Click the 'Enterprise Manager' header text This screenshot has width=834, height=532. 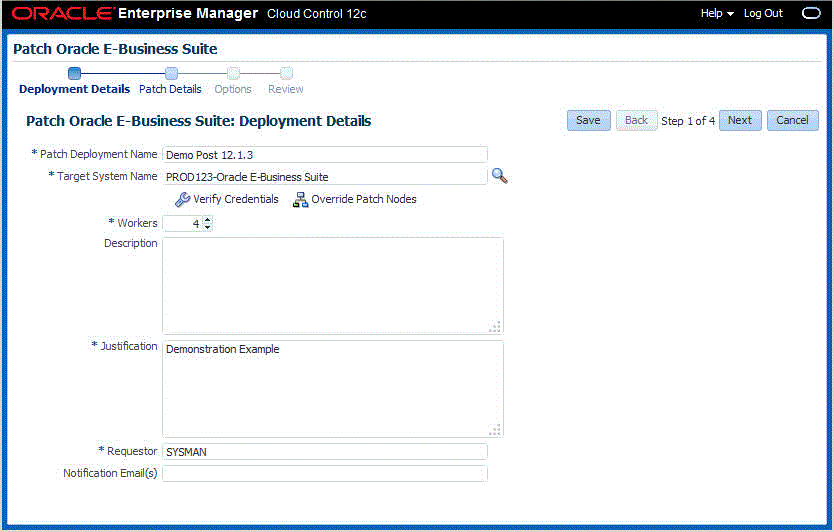(x=188, y=14)
